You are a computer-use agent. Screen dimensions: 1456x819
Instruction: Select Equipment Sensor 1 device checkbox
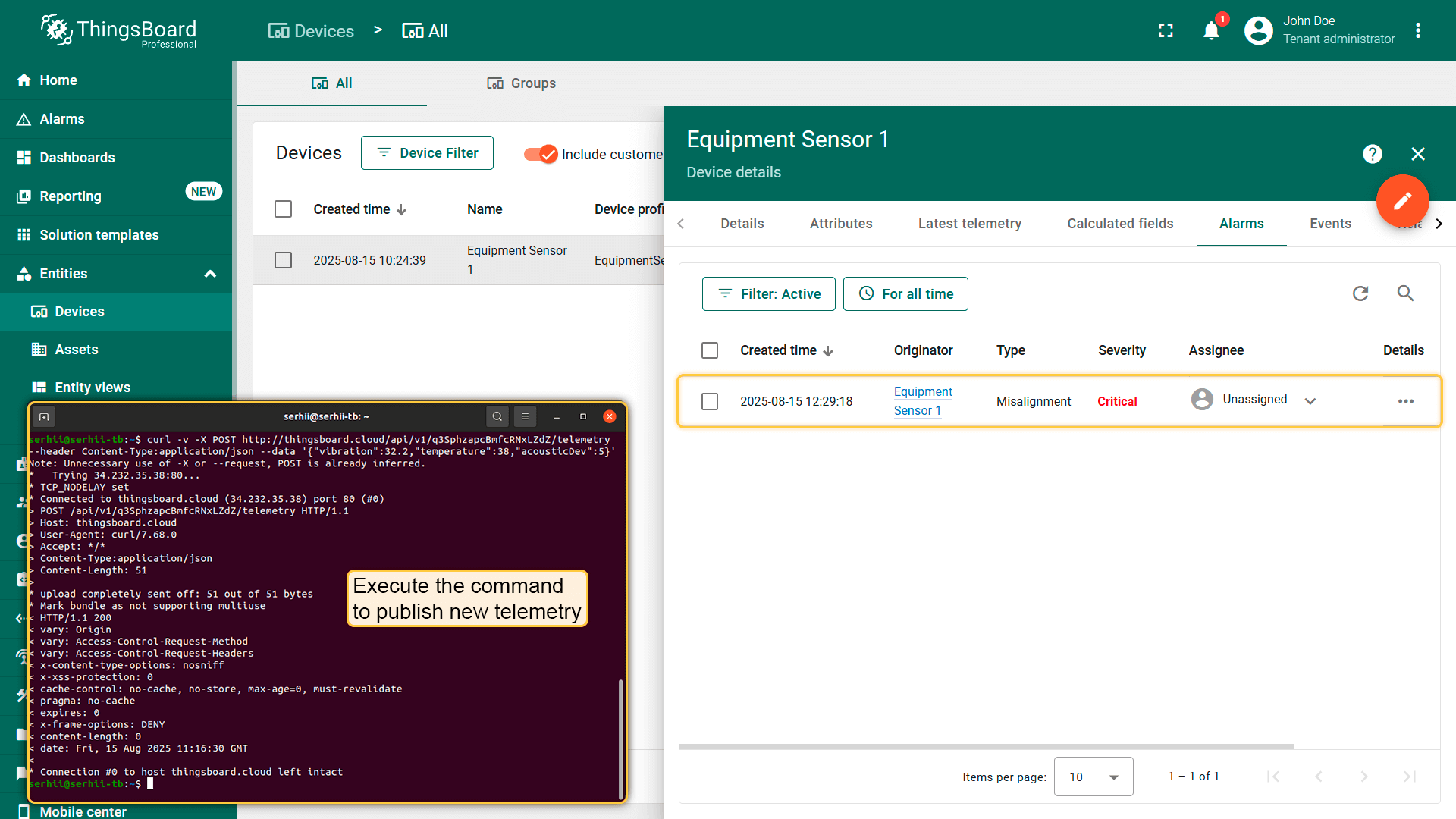tap(283, 260)
